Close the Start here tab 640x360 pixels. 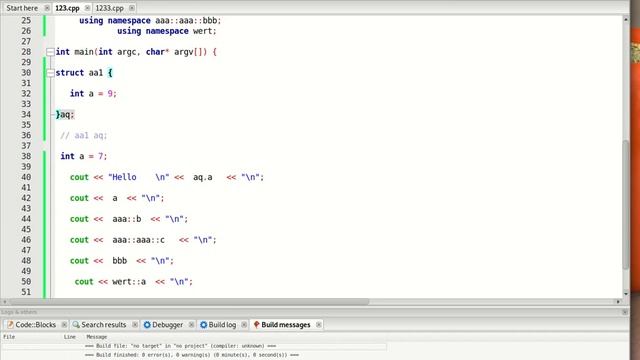tap(47, 8)
